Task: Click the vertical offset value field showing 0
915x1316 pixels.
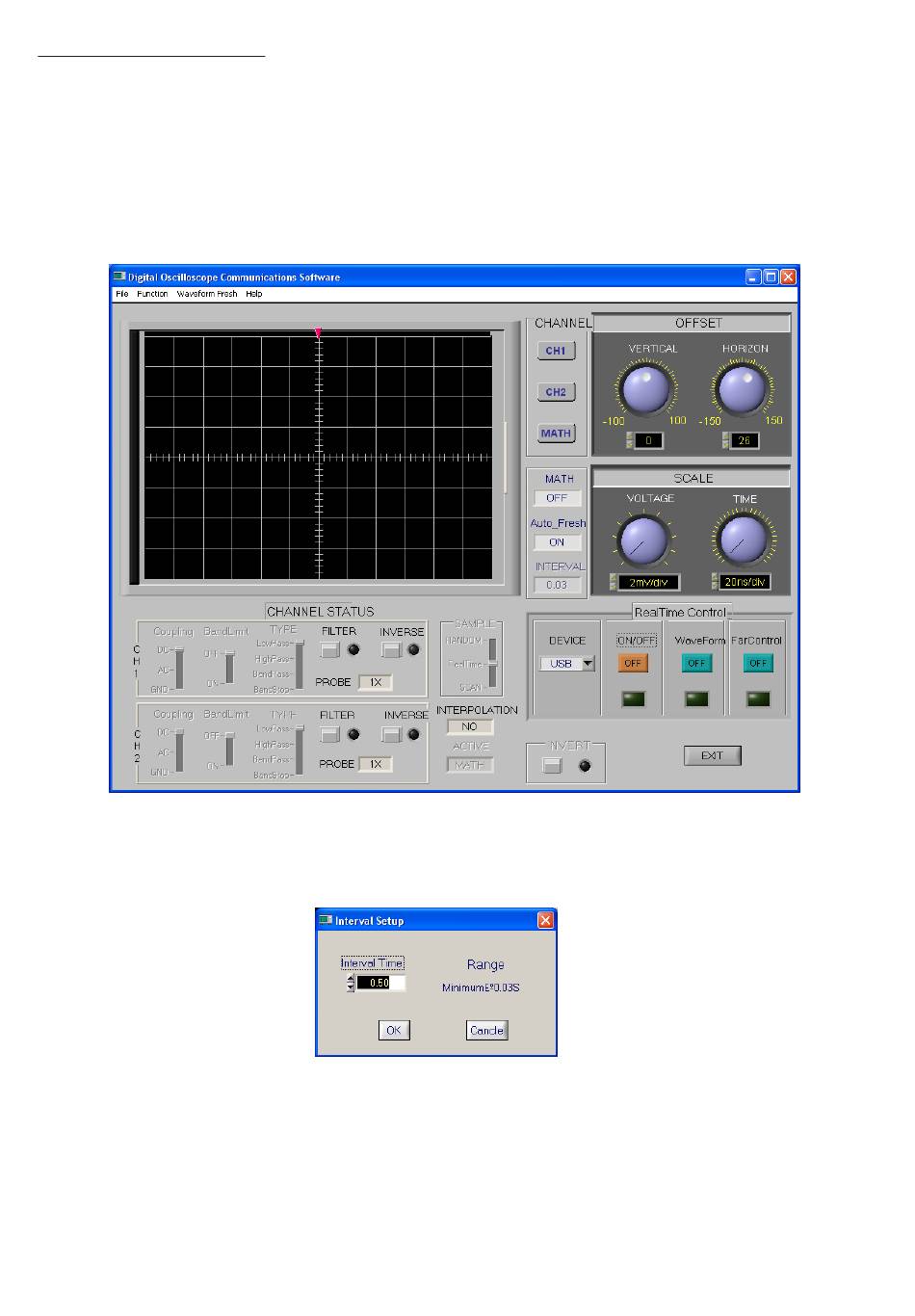Action: pyautogui.click(x=649, y=441)
